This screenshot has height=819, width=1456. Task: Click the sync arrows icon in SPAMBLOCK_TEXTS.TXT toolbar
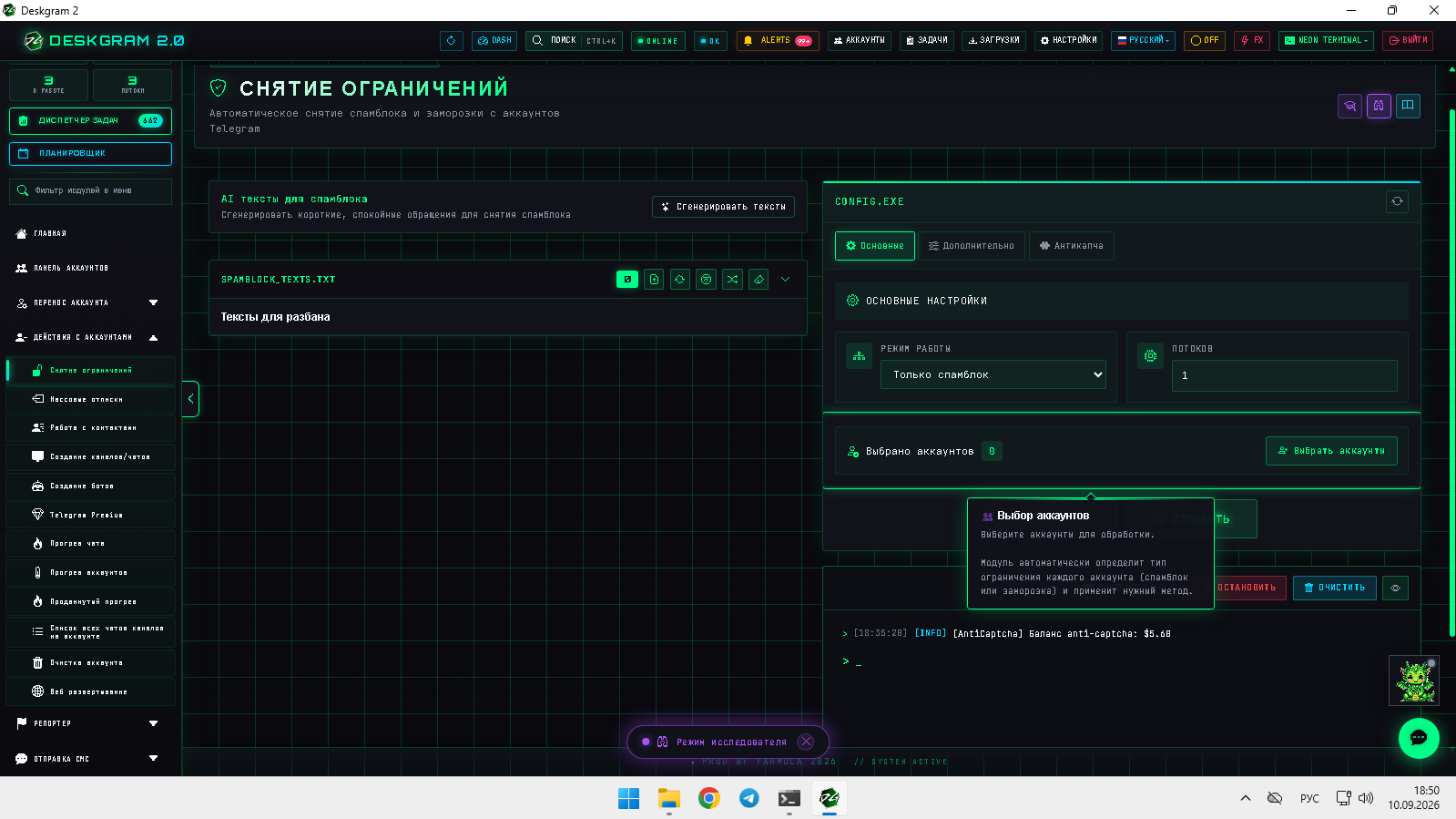(x=680, y=280)
